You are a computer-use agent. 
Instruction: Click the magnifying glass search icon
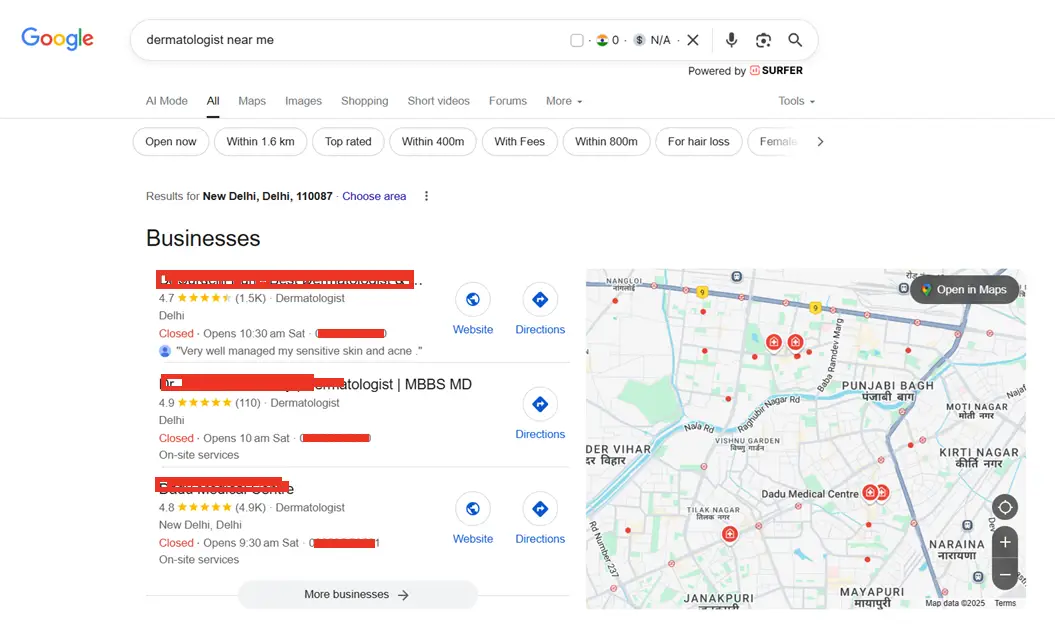click(x=795, y=40)
